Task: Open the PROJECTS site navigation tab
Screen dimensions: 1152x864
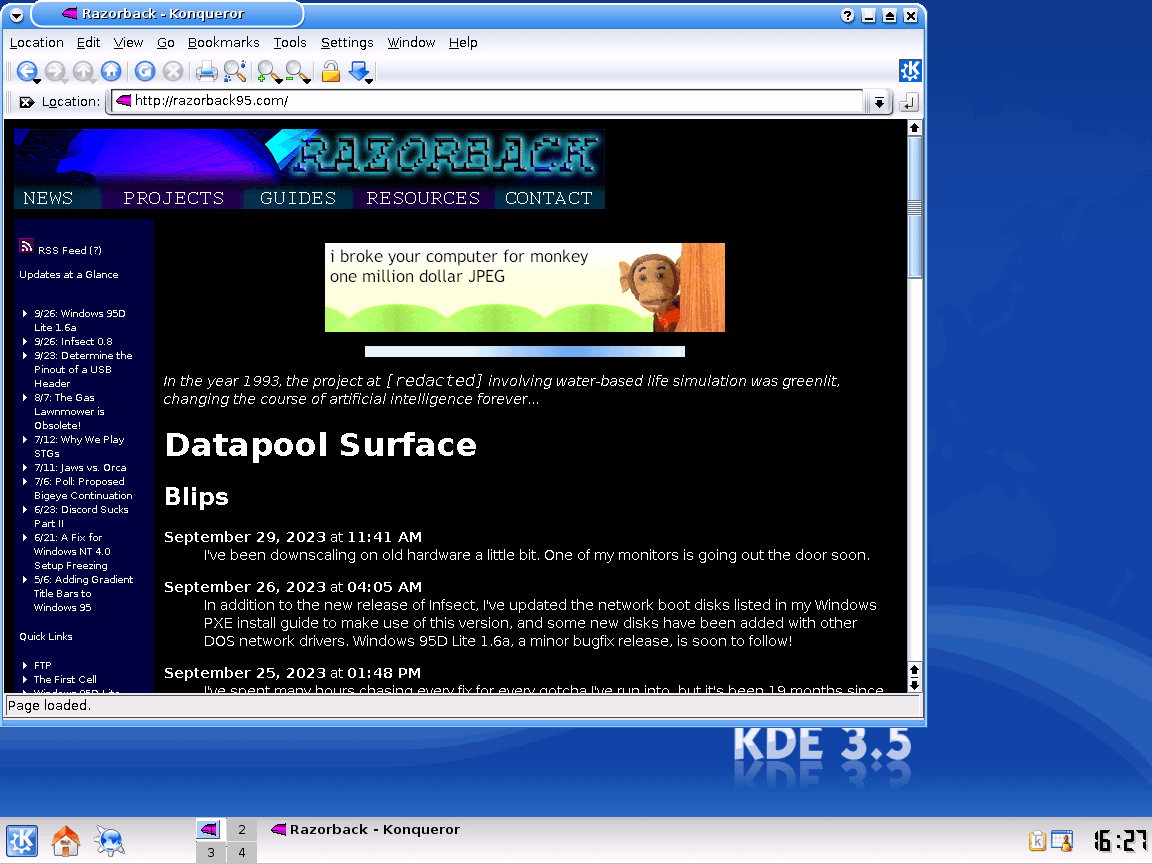Action: [x=174, y=198]
